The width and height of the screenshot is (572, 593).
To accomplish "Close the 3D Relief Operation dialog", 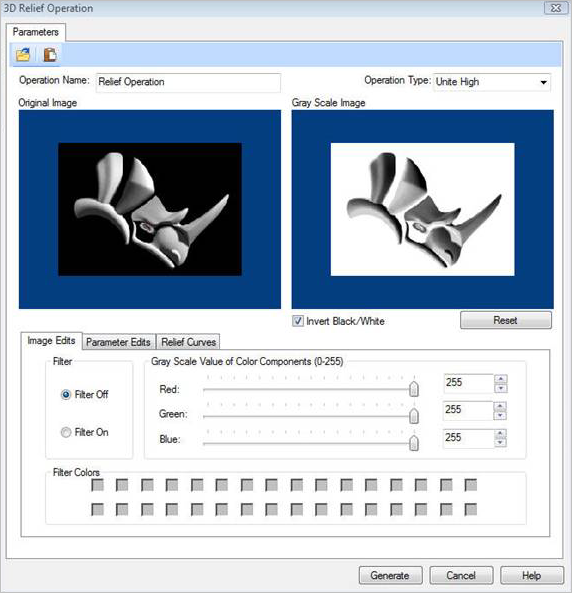I will (x=555, y=8).
